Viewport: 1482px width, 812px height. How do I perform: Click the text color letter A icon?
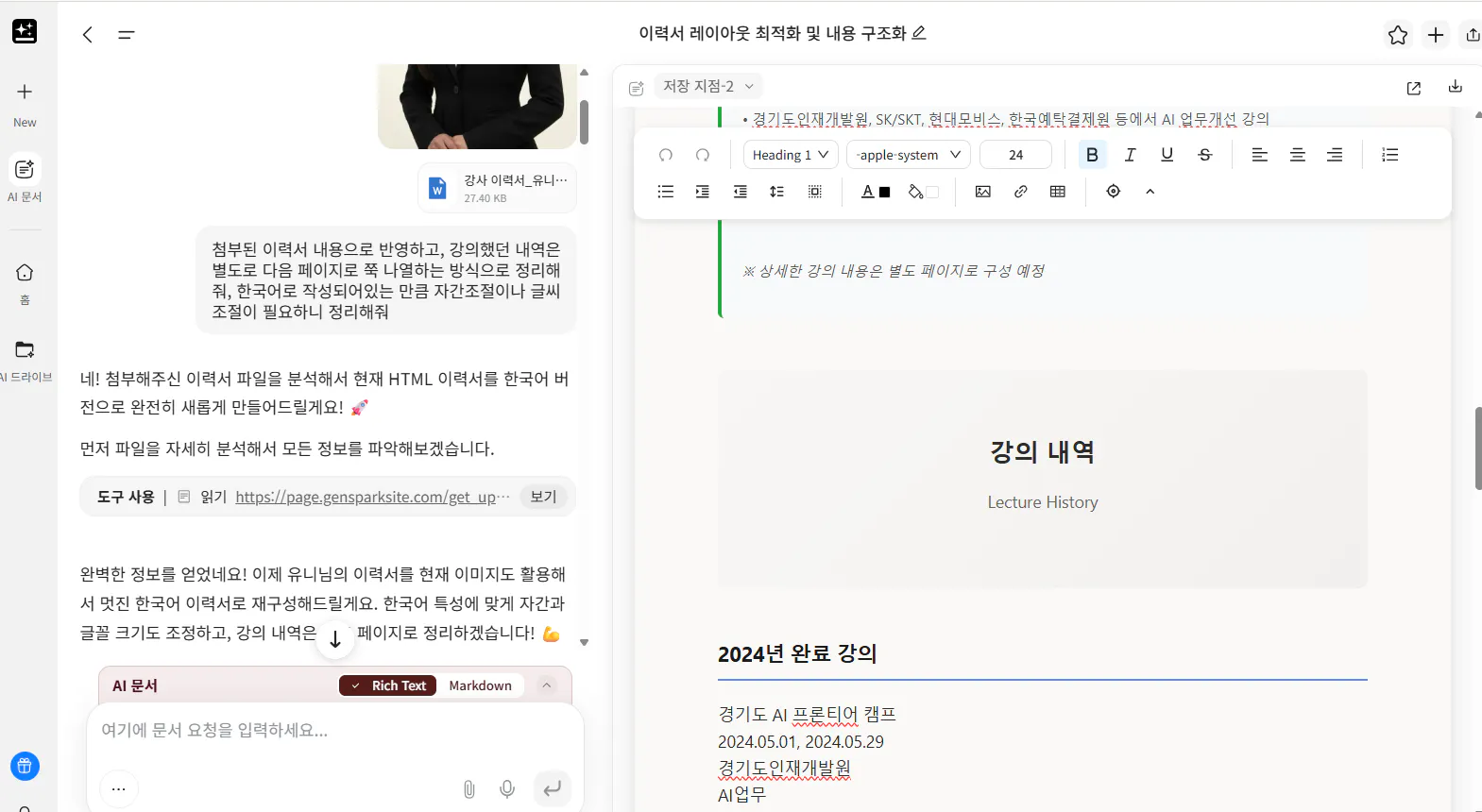coord(868,192)
